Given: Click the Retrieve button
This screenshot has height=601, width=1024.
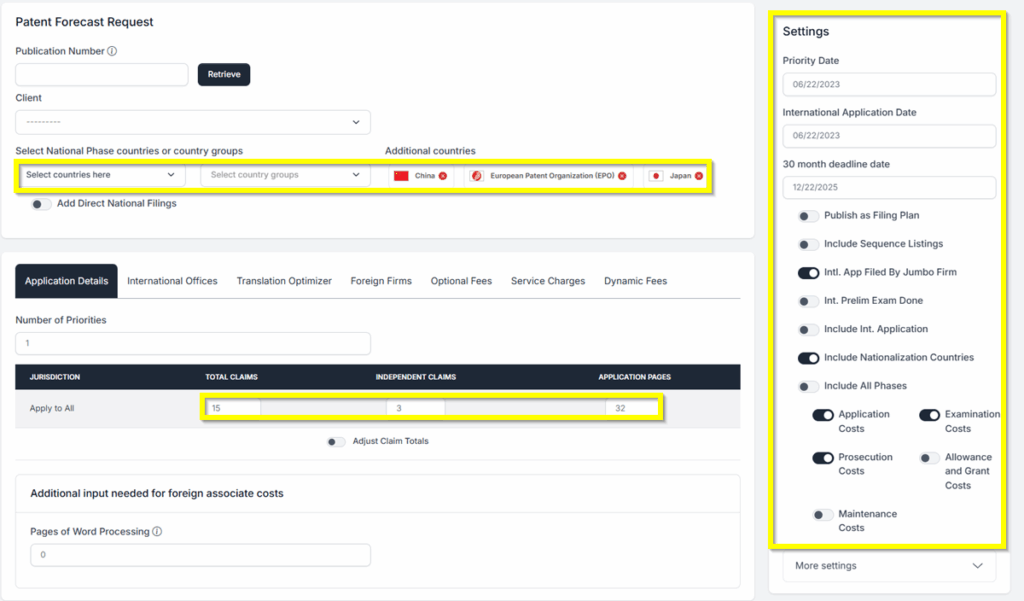Looking at the screenshot, I should tap(224, 74).
